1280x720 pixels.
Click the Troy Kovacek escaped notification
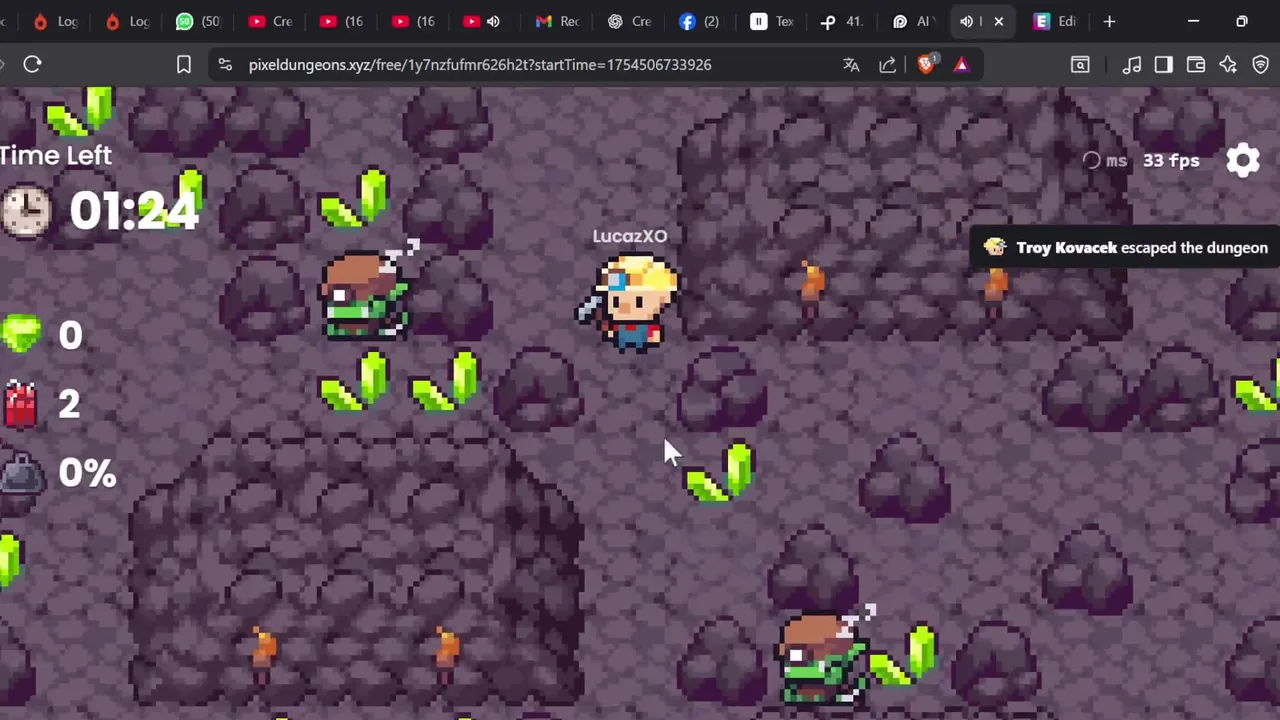pos(1125,248)
